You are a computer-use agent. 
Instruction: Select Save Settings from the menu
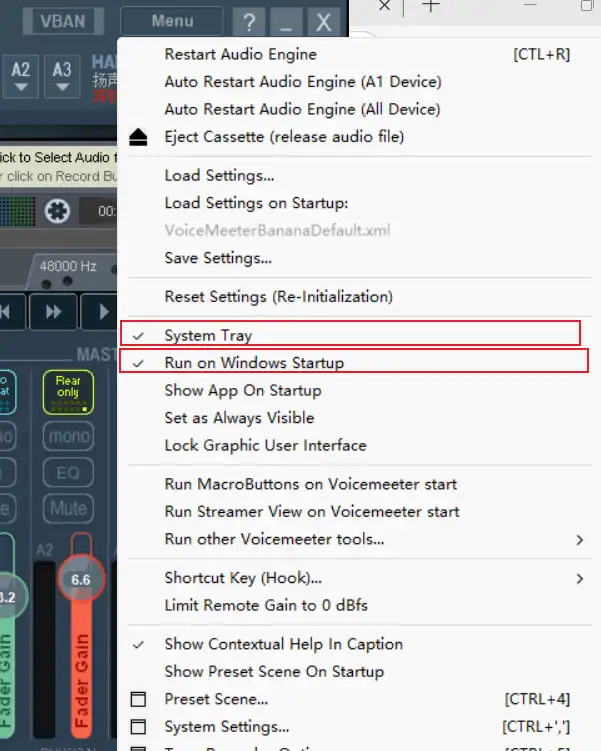click(x=218, y=258)
